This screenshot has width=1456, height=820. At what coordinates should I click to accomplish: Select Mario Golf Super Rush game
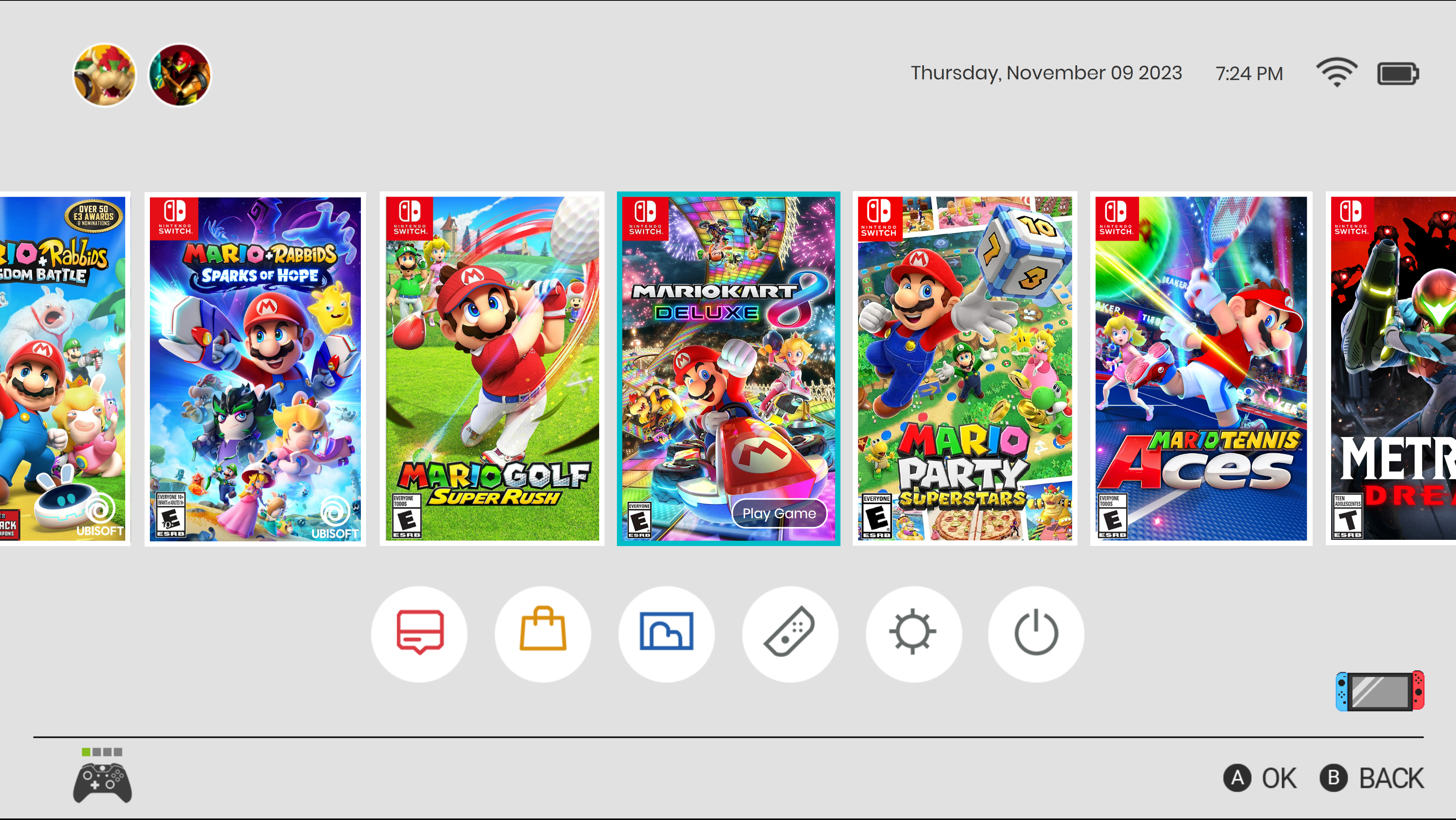point(492,369)
